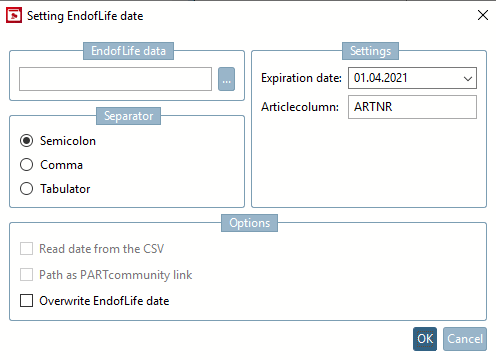Image resolution: width=496 pixels, height=360 pixels.
Task: Dismiss the dialog via Cancel button
Action: 465,339
